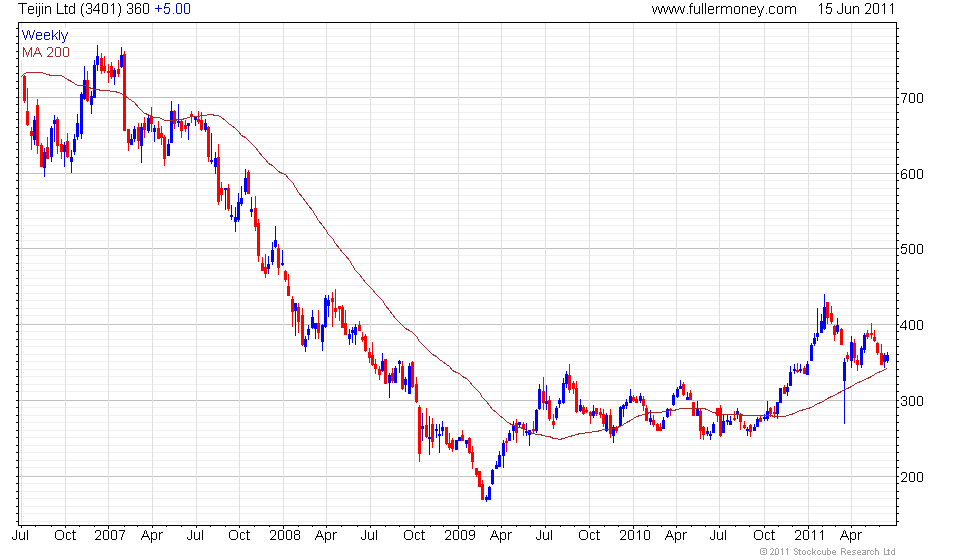The width and height of the screenshot is (980, 560).
Task: Click the '2010' time axis label
Action: tap(634, 536)
